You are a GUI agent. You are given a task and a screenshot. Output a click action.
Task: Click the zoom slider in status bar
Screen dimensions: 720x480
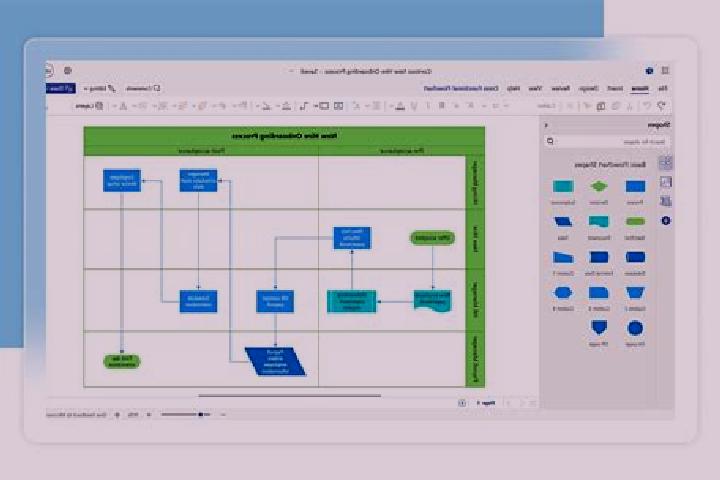tap(186, 414)
